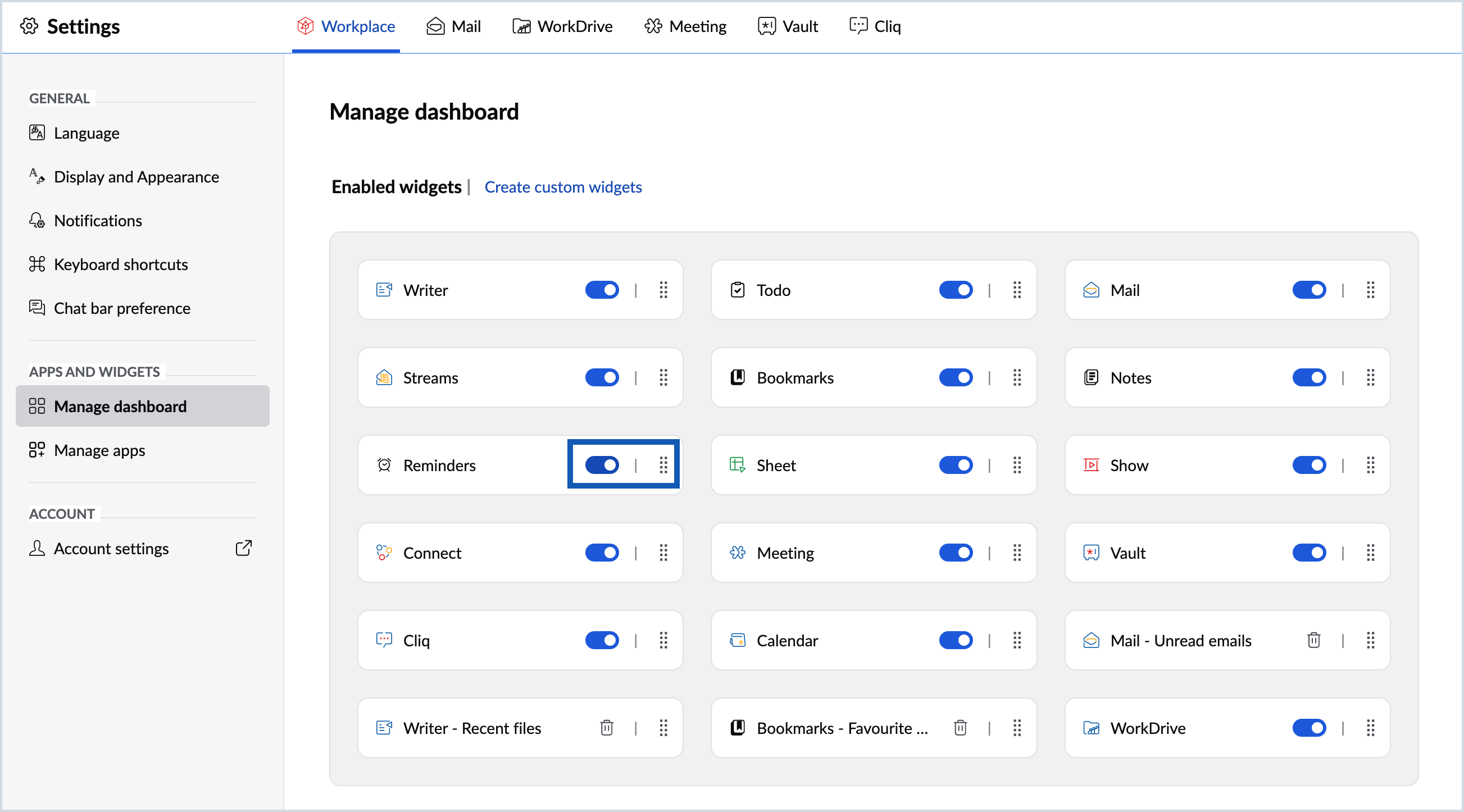Image resolution: width=1464 pixels, height=812 pixels.
Task: Click the Calendar widget icon
Action: click(737, 640)
